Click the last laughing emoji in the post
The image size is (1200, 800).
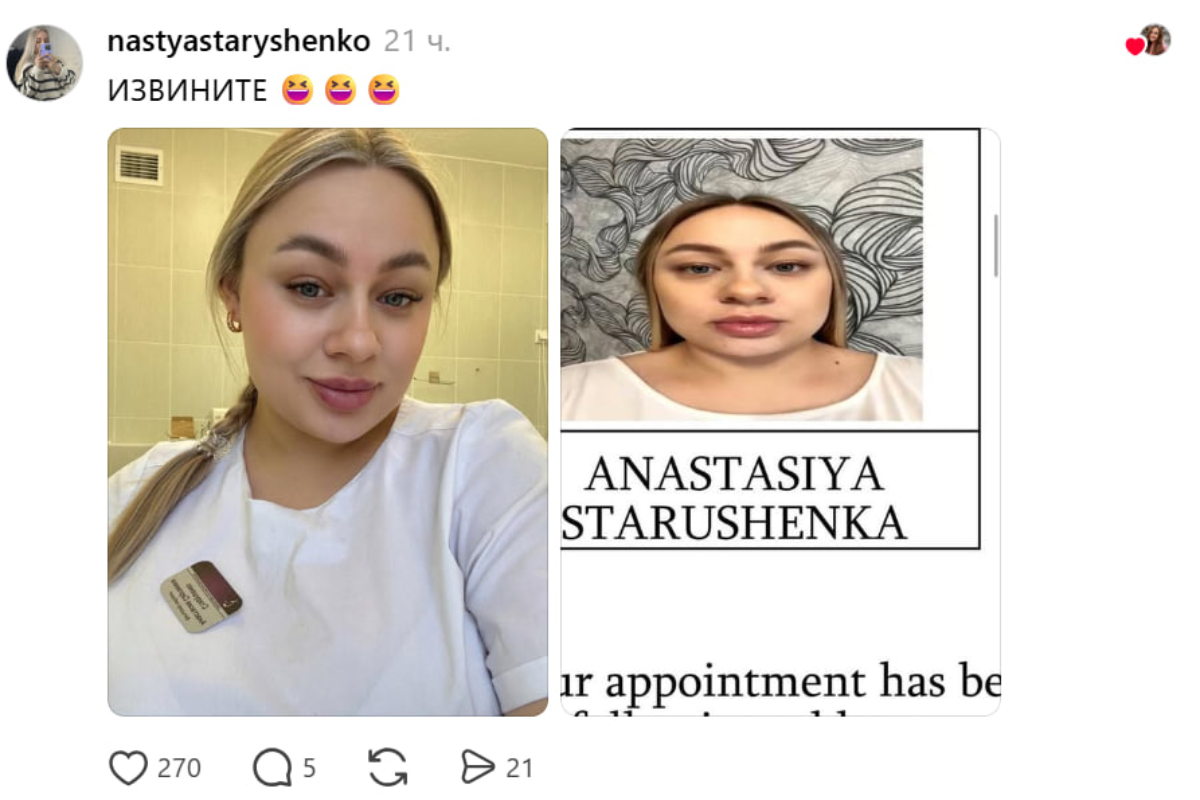(x=384, y=91)
